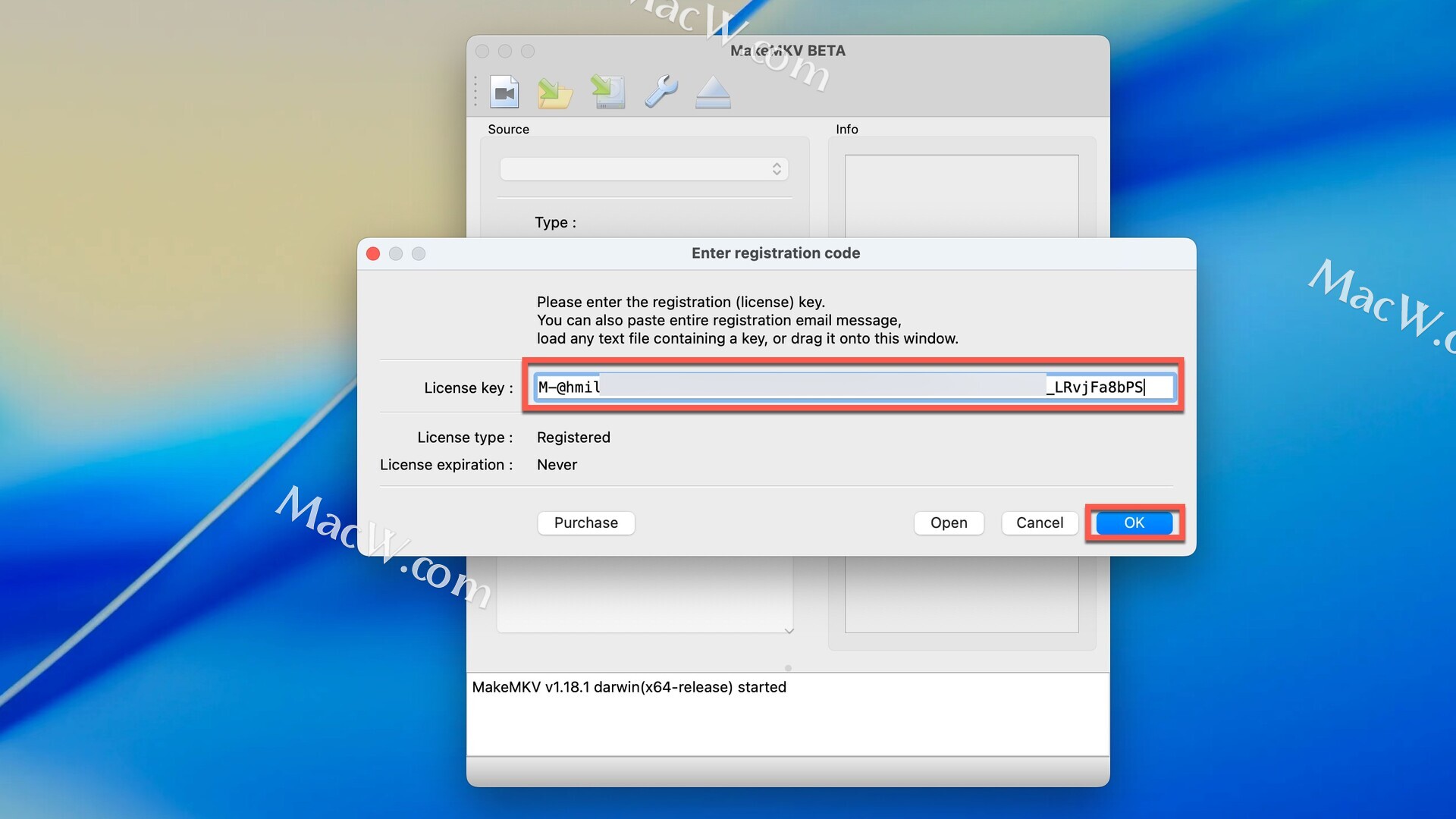
Task: Open Preferences with the wrench icon
Action: coord(661,92)
